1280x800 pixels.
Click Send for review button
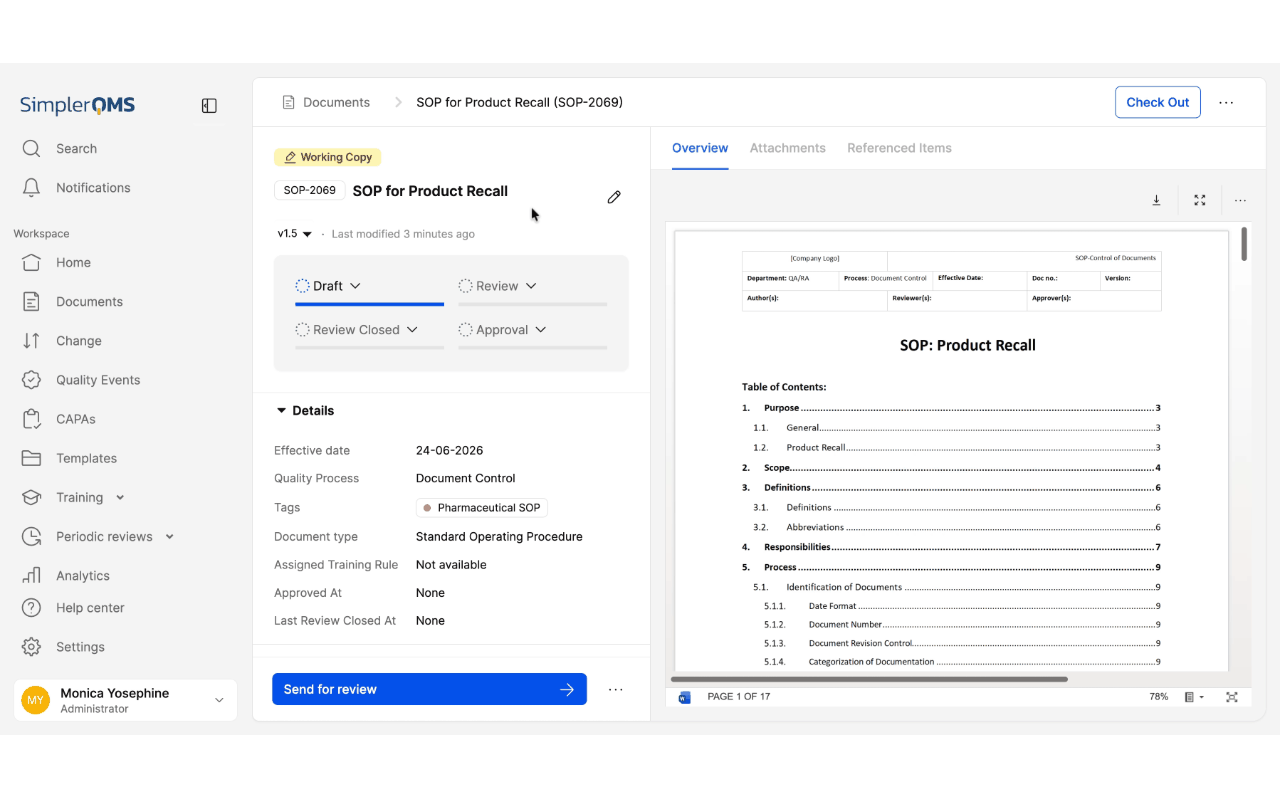click(x=429, y=689)
